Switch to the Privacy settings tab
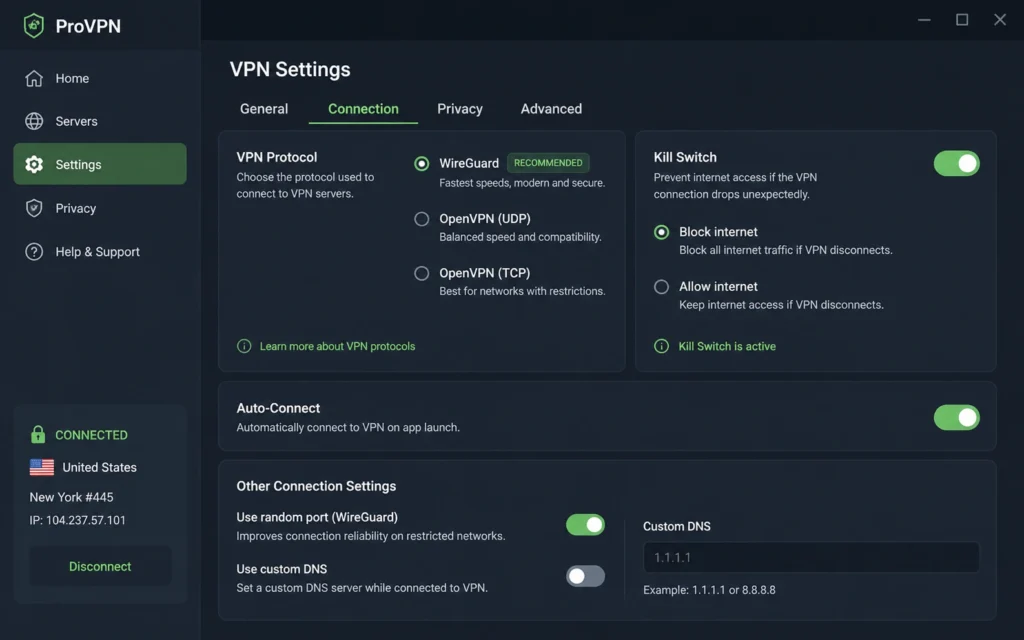This screenshot has width=1024, height=640. 460,109
